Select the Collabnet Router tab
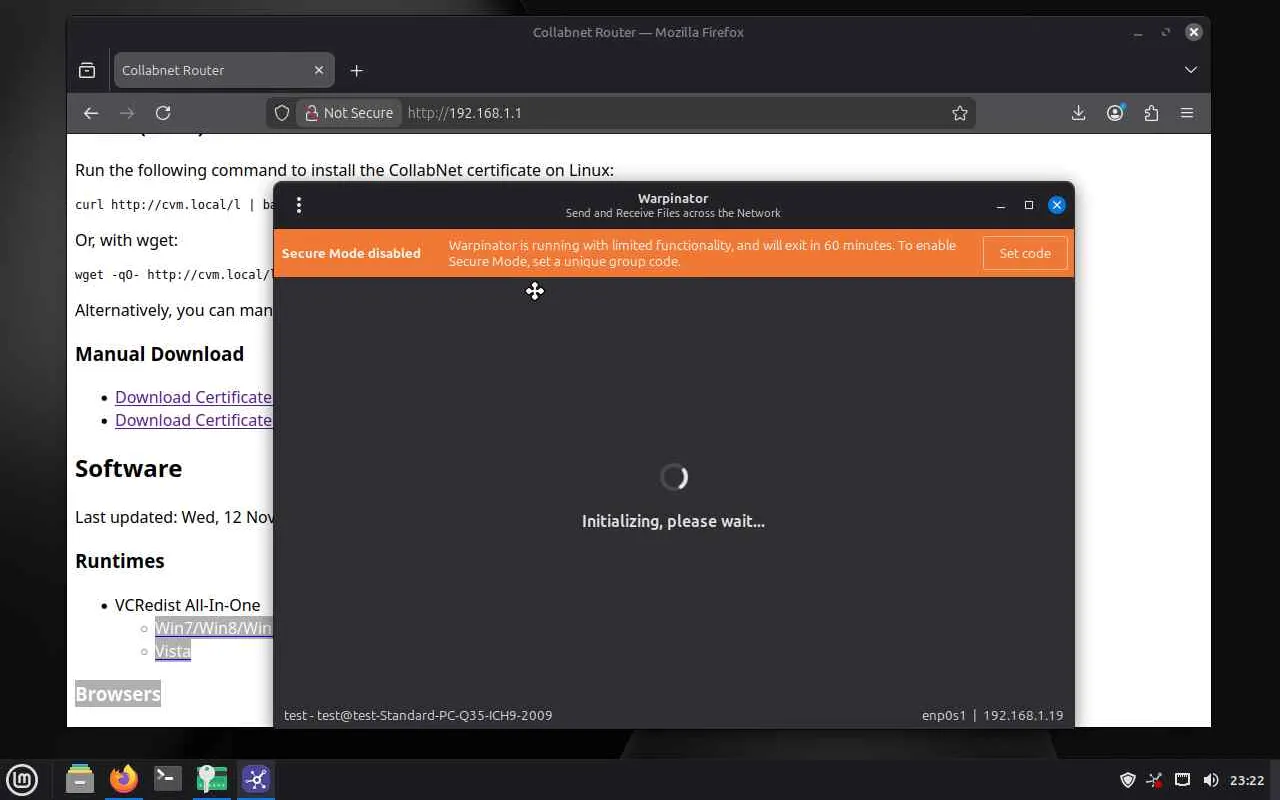This screenshot has width=1280, height=800. [223, 70]
